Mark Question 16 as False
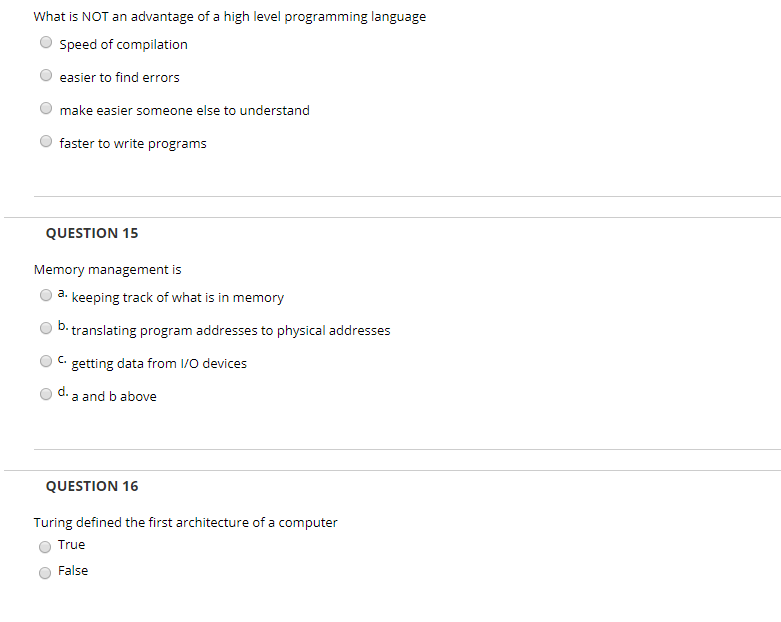 45,573
